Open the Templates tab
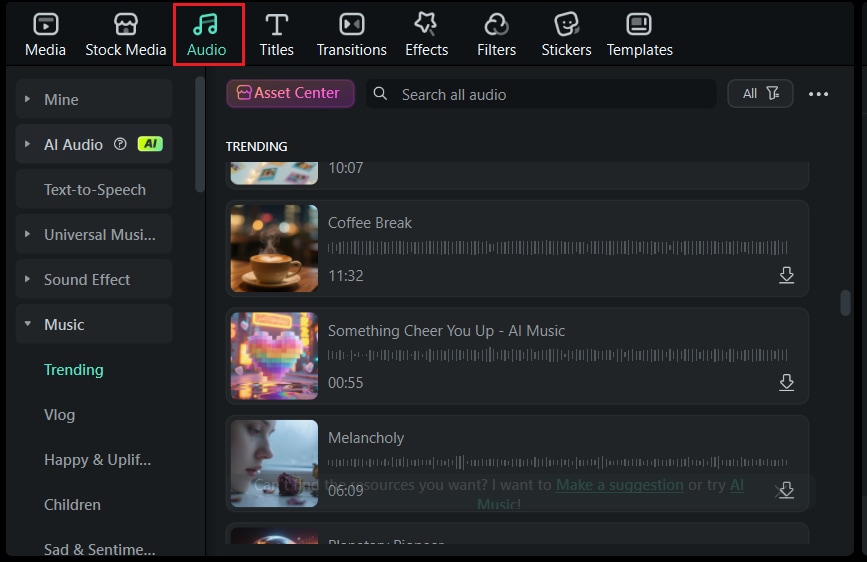 click(x=640, y=35)
